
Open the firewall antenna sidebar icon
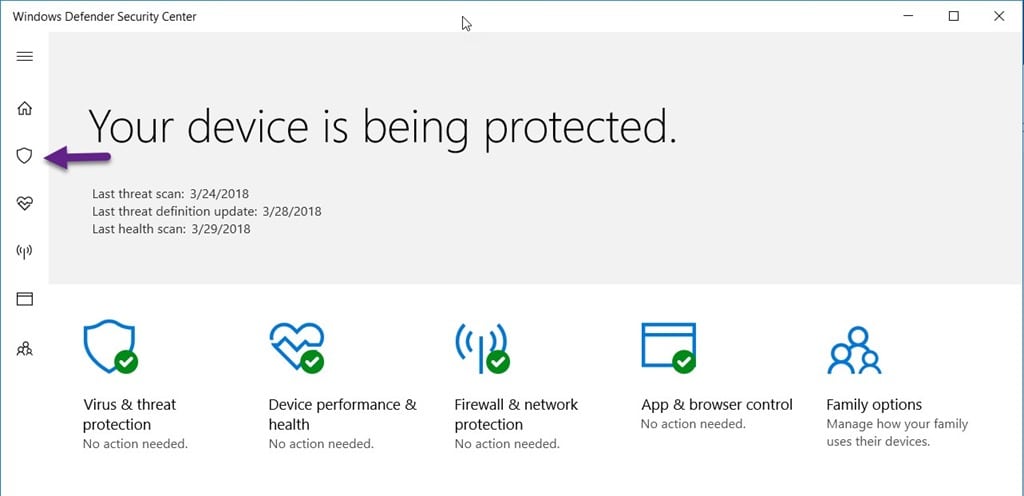(x=24, y=251)
